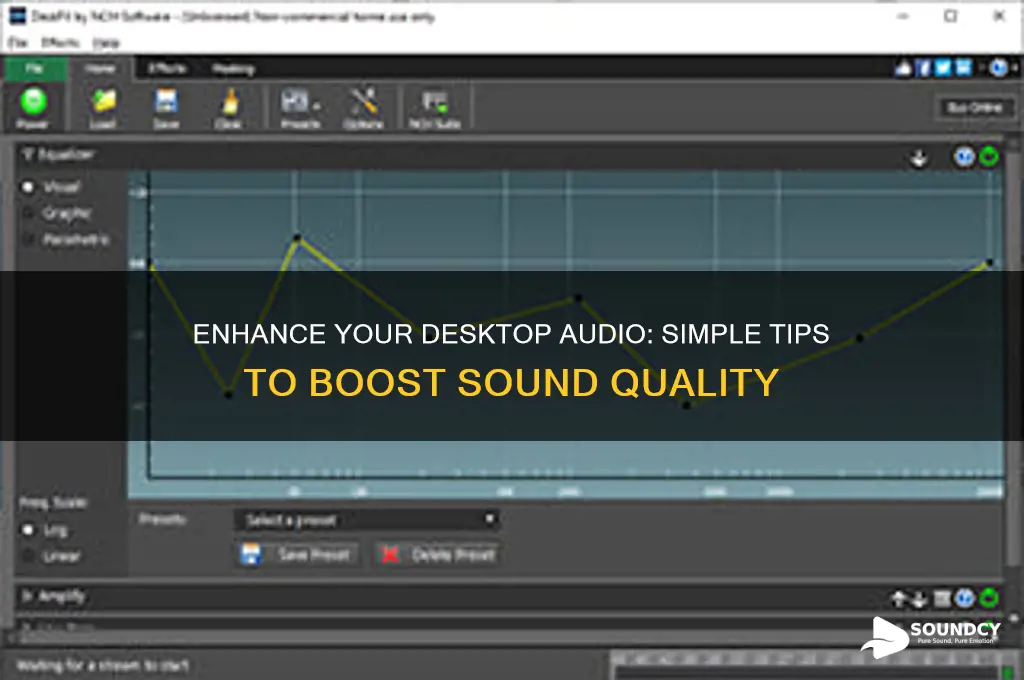1024x680 pixels.
Task: Open the Amplify help icon
Action: tap(965, 598)
